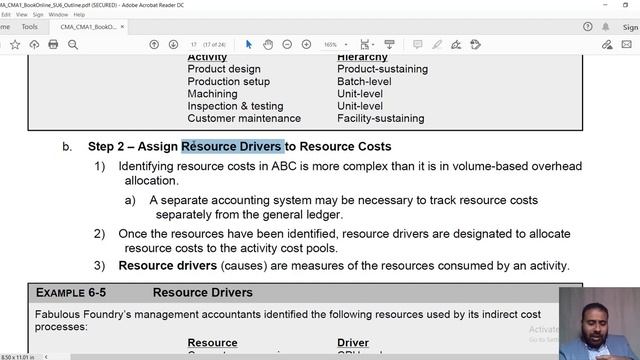Zoom in with plus icon
This screenshot has height=360, width=640.
point(307,44)
